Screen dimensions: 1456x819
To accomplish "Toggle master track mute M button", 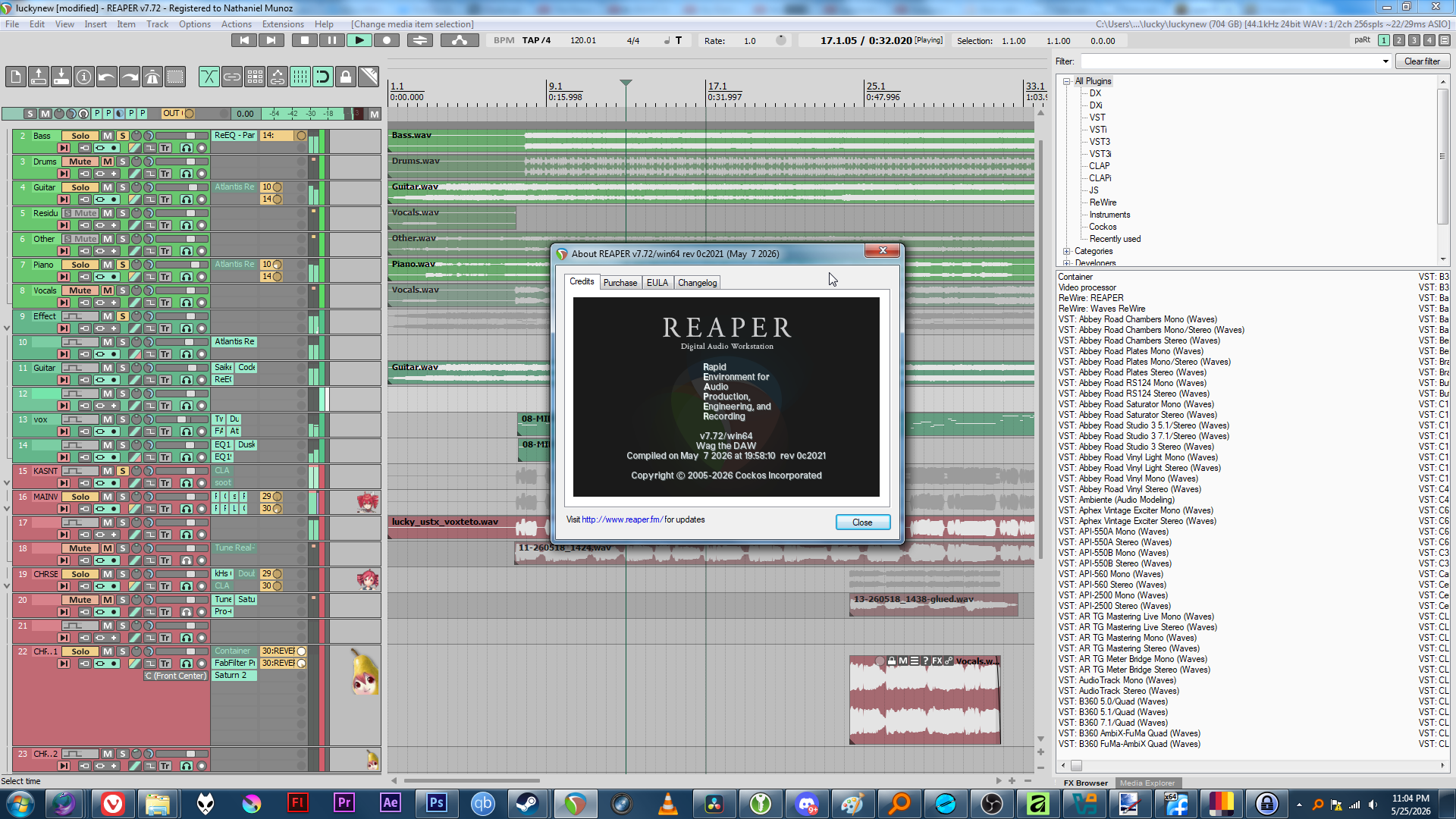I will [45, 114].
